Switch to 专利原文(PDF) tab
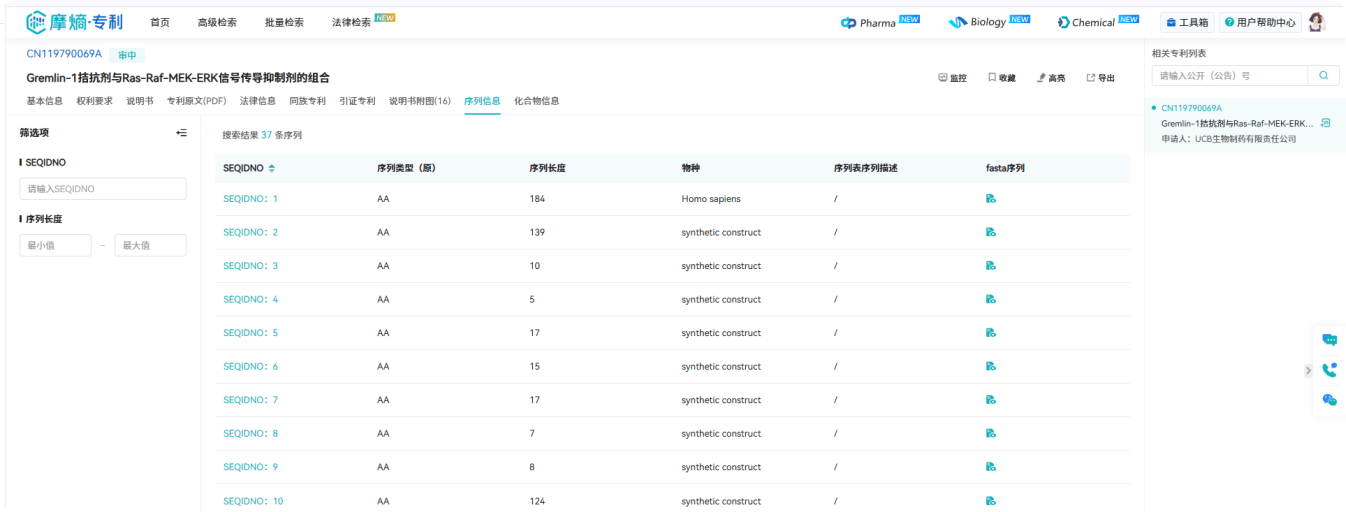1346x512 pixels. click(x=197, y=101)
